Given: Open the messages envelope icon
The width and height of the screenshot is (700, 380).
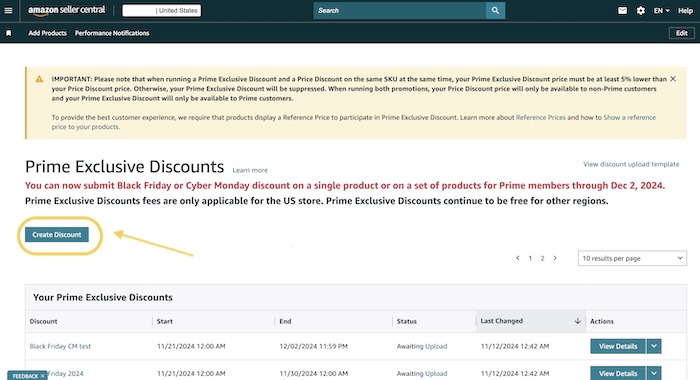Looking at the screenshot, I should tap(622, 10).
